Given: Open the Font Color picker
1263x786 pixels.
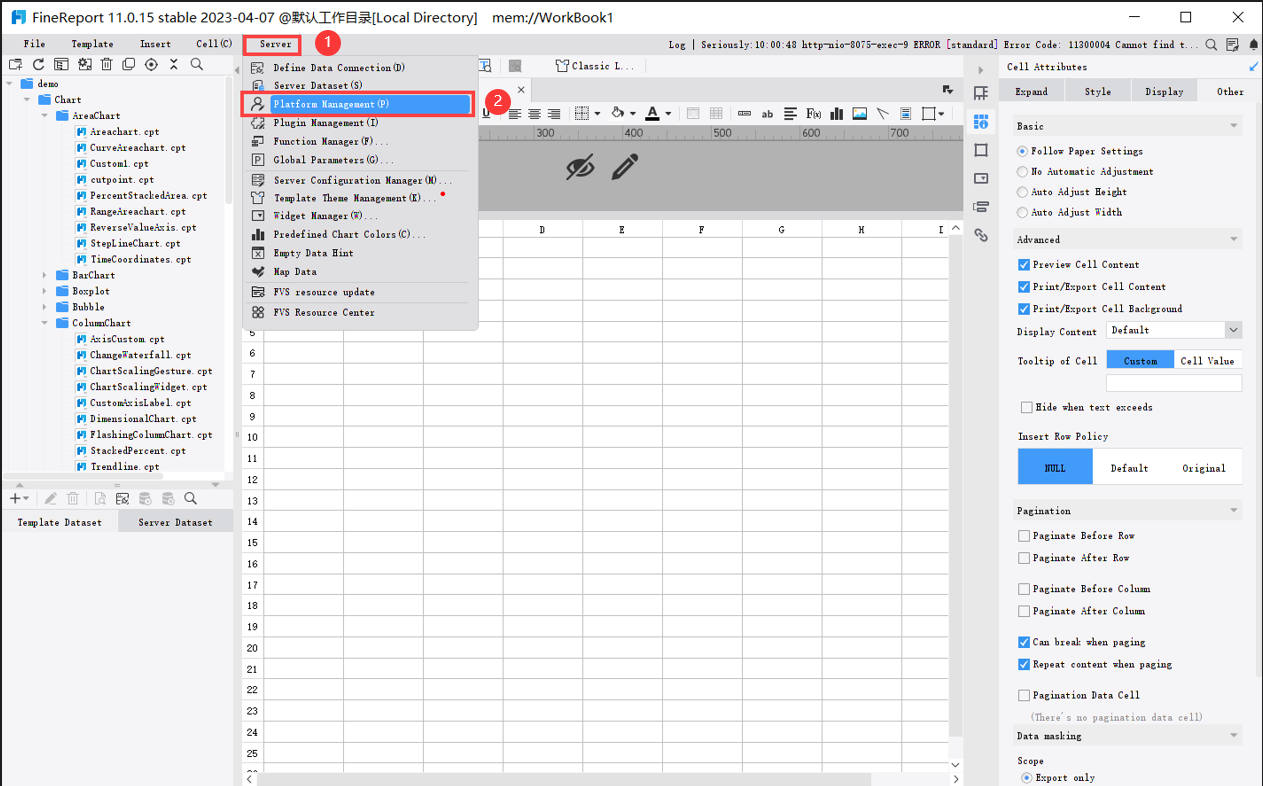Looking at the screenshot, I should (x=668, y=113).
